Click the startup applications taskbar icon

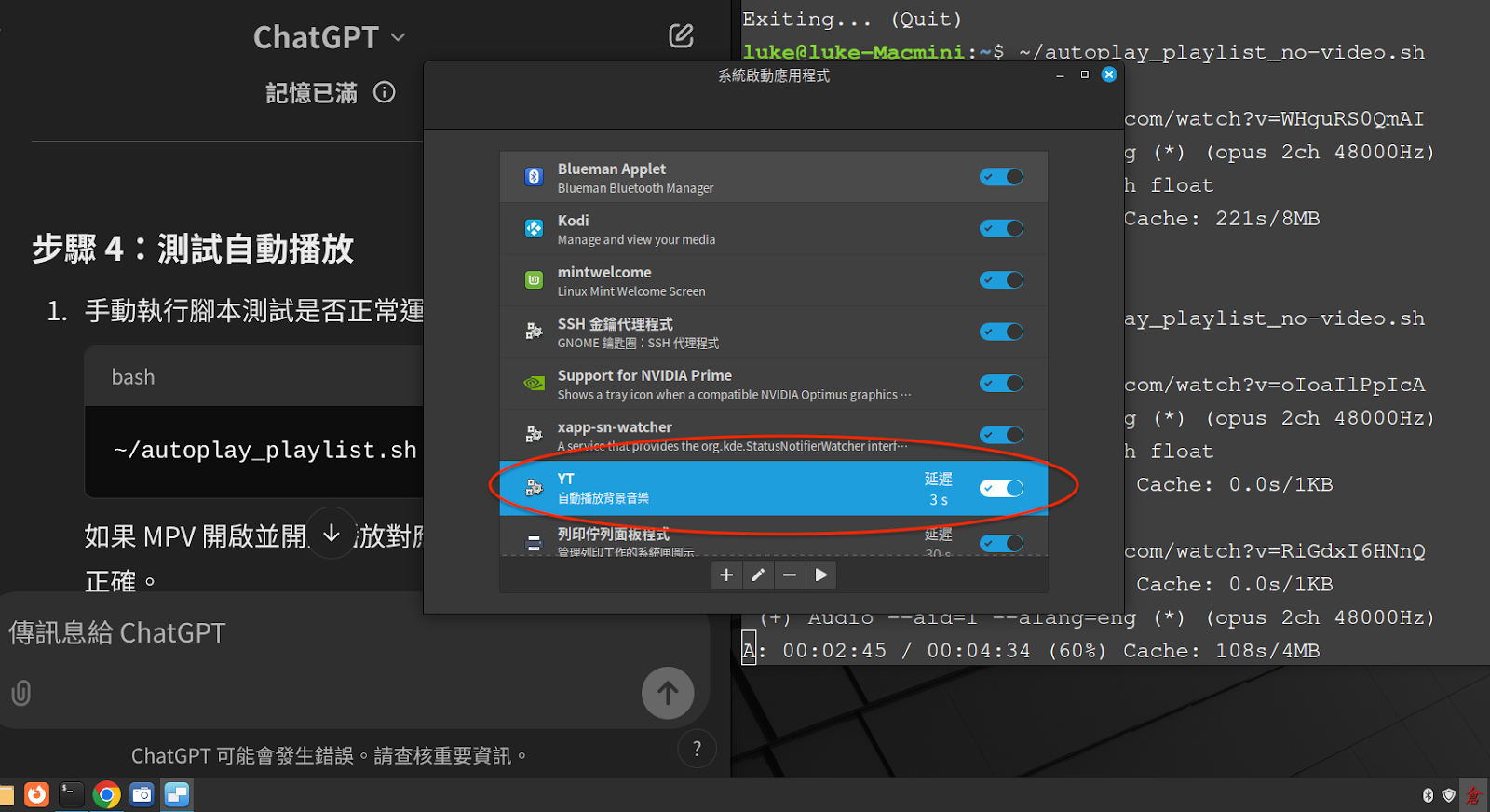(177, 794)
